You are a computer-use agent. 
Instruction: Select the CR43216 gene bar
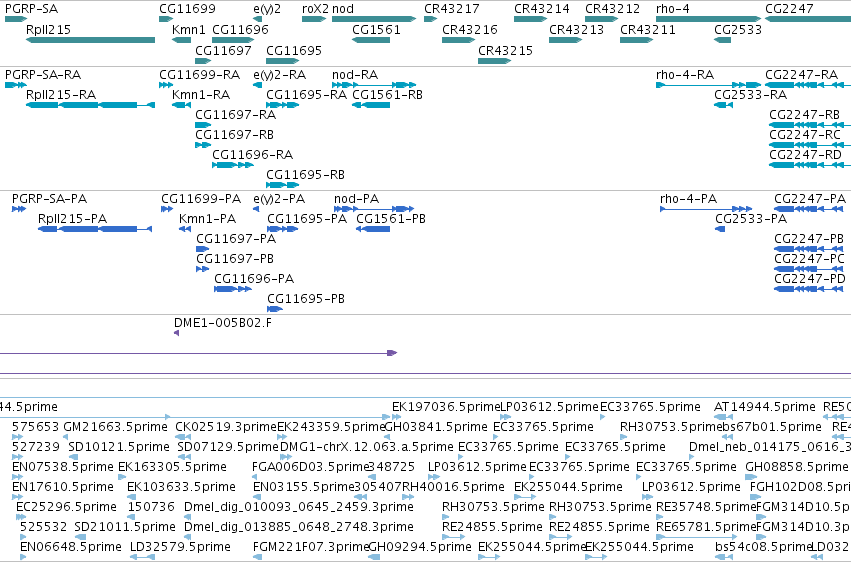click(459, 40)
